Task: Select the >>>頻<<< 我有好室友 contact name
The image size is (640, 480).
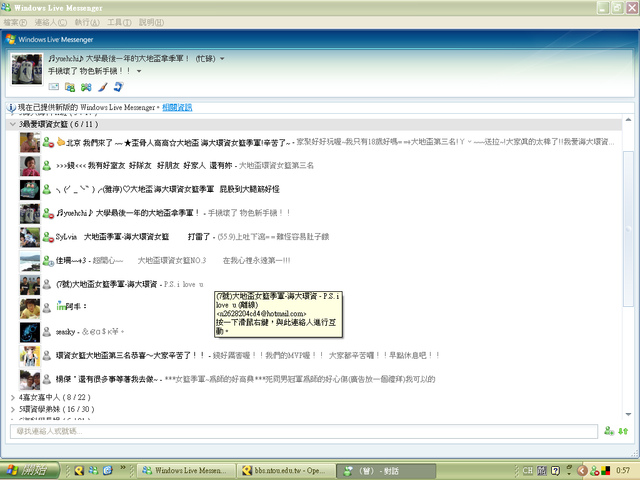Action: point(144,166)
